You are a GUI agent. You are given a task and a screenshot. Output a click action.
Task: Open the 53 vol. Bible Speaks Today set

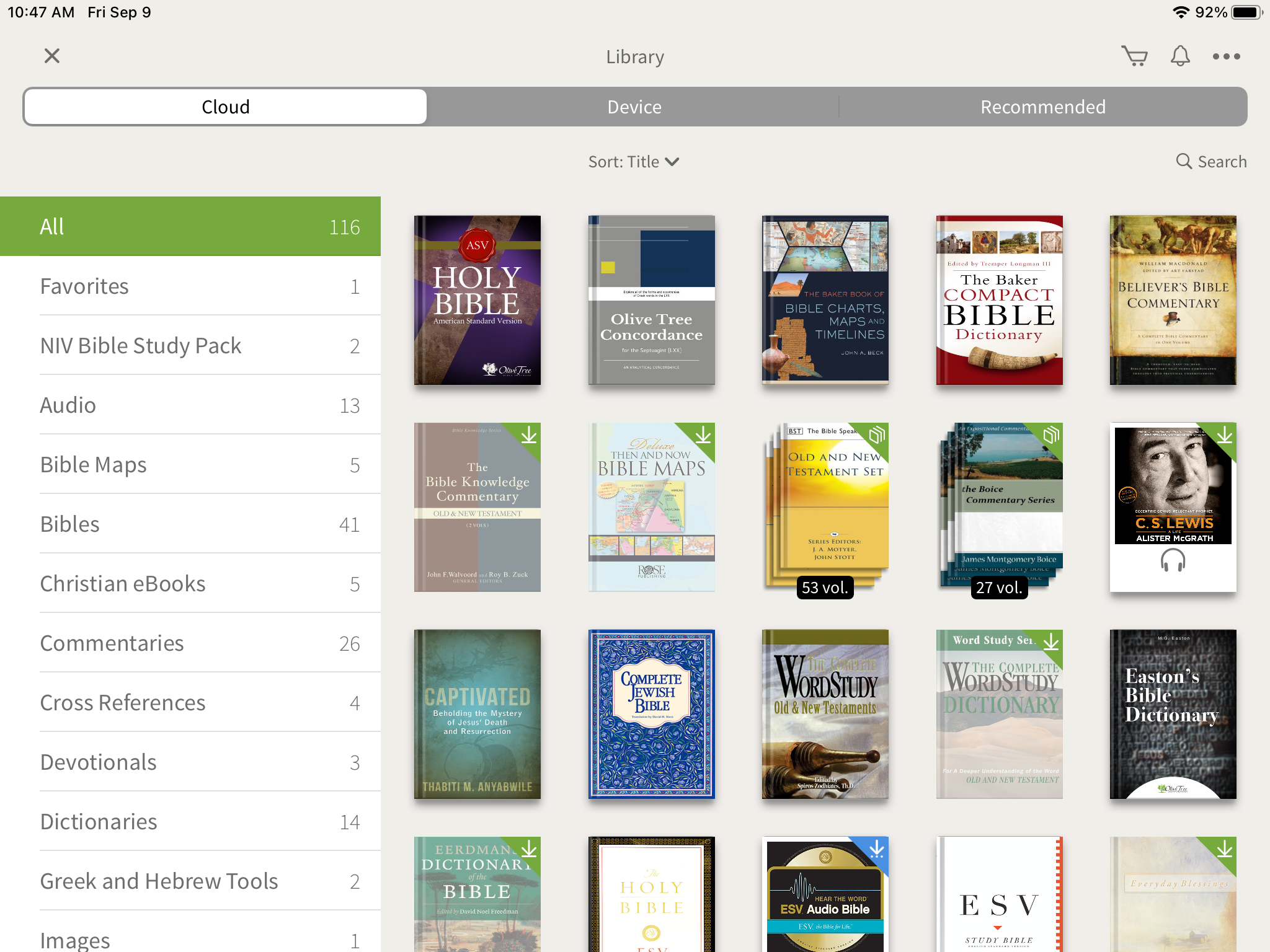click(825, 508)
